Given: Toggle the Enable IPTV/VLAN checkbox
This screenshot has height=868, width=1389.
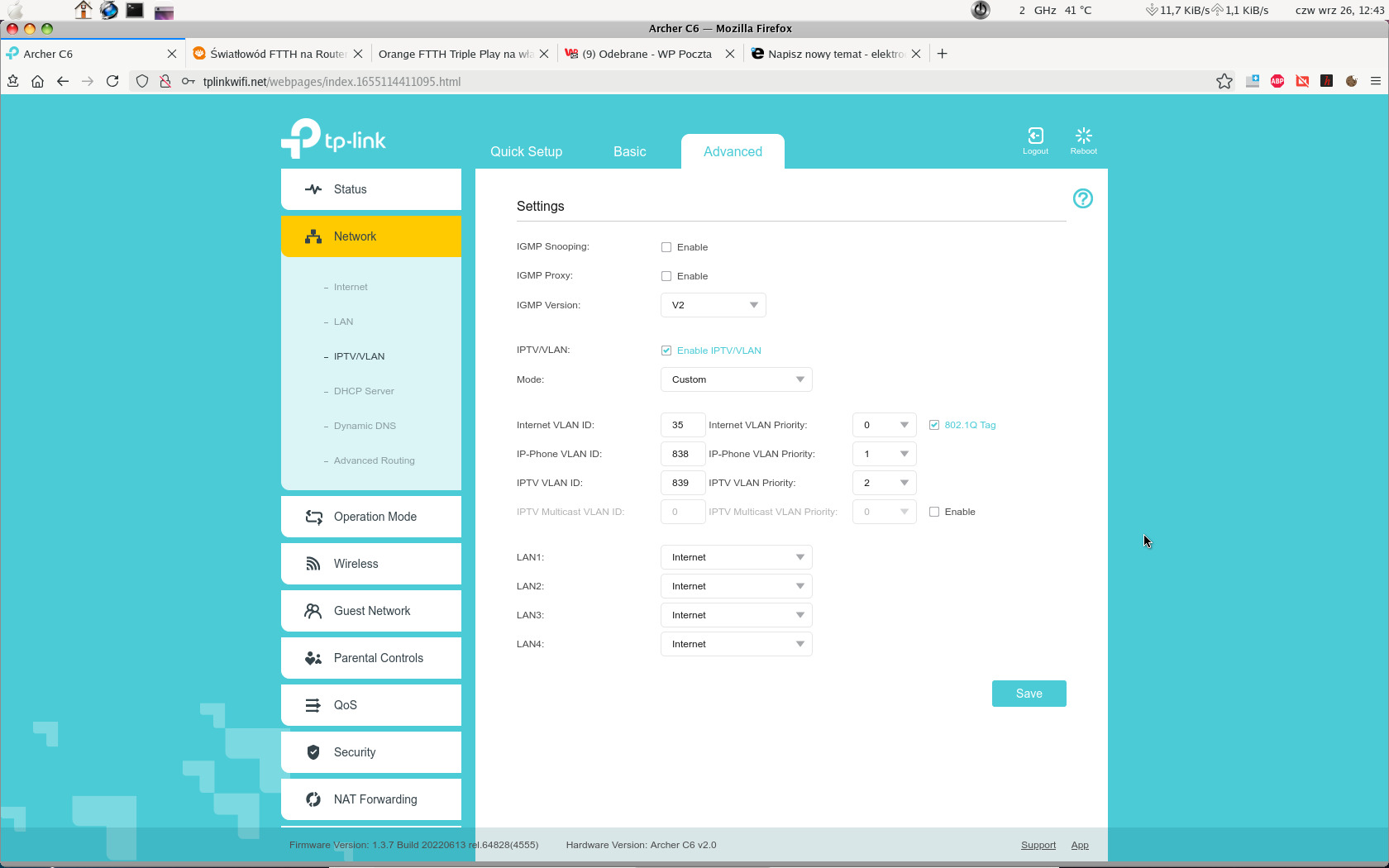Looking at the screenshot, I should pyautogui.click(x=666, y=351).
